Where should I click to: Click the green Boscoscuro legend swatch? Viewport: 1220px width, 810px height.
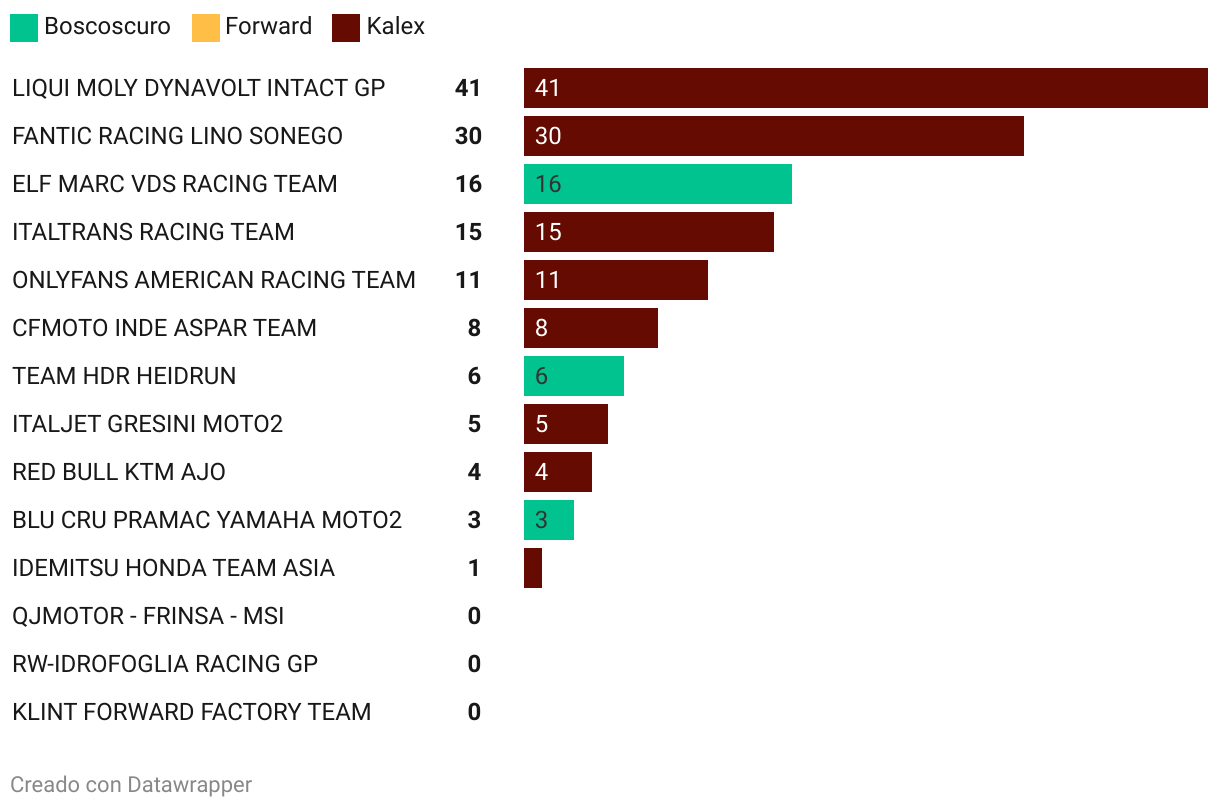point(24,27)
